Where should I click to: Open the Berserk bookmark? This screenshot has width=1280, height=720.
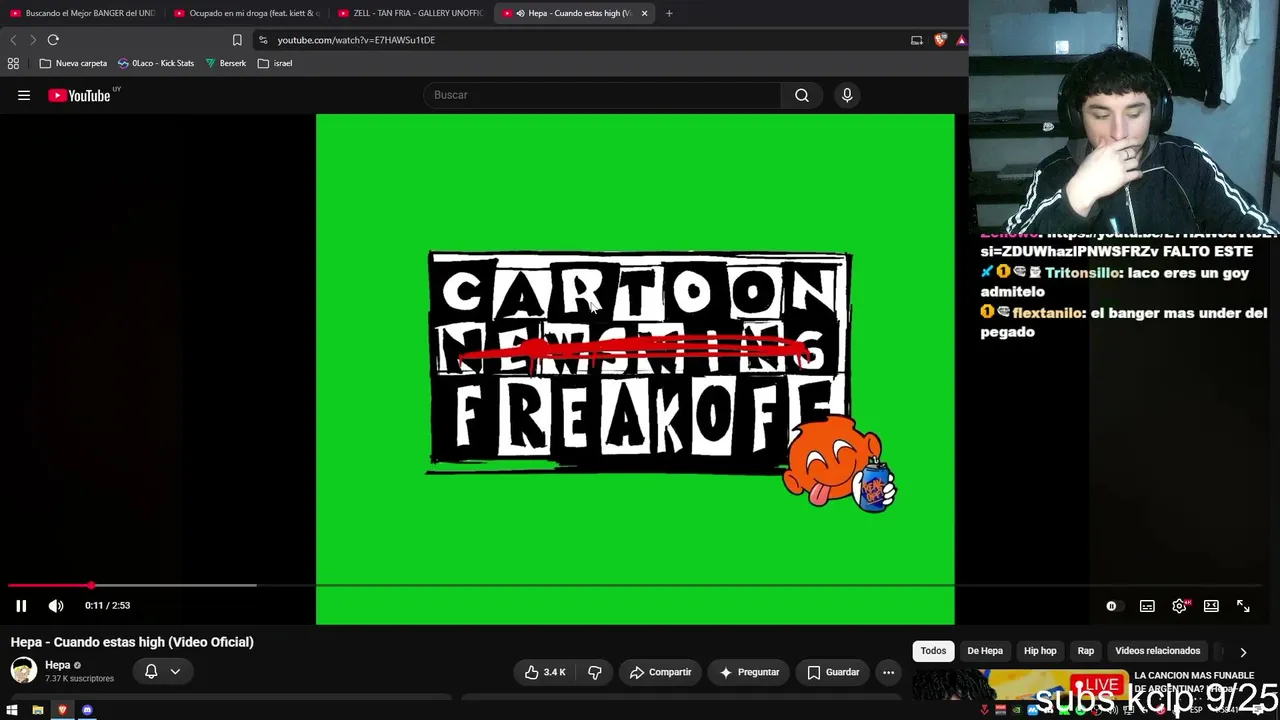(x=225, y=63)
